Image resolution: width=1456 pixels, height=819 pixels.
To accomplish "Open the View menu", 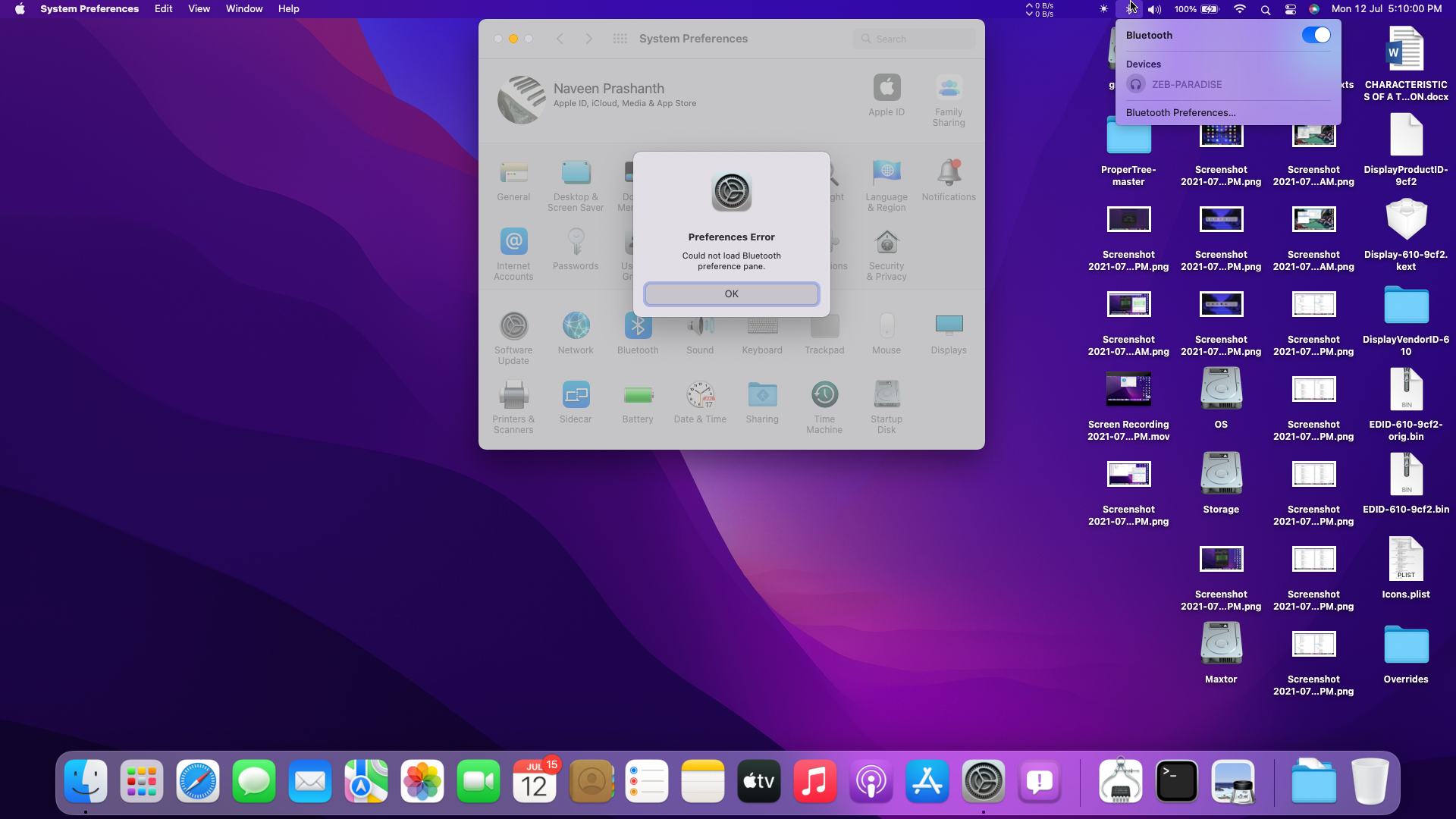I will 199,9.
